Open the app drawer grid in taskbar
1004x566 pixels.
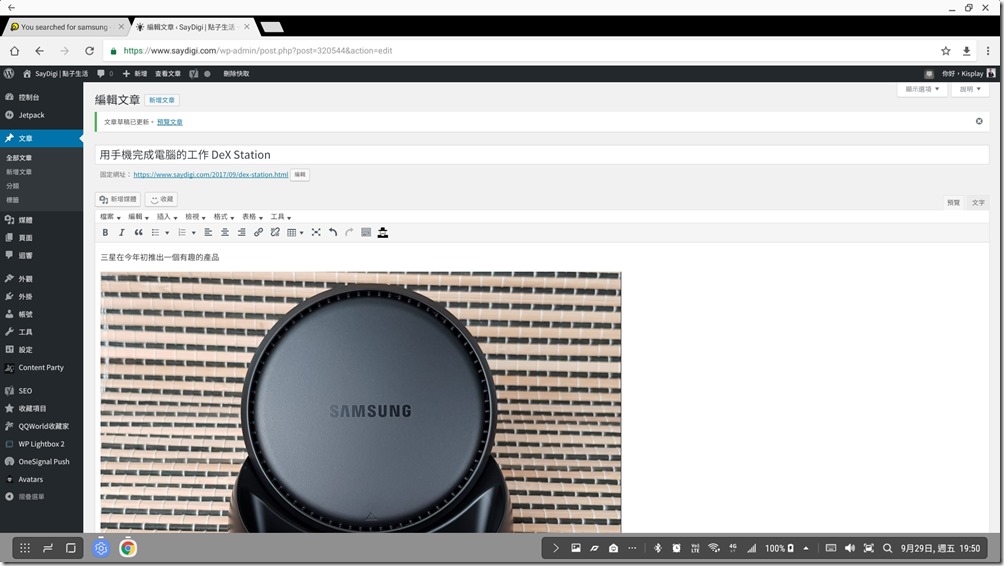click(24, 548)
